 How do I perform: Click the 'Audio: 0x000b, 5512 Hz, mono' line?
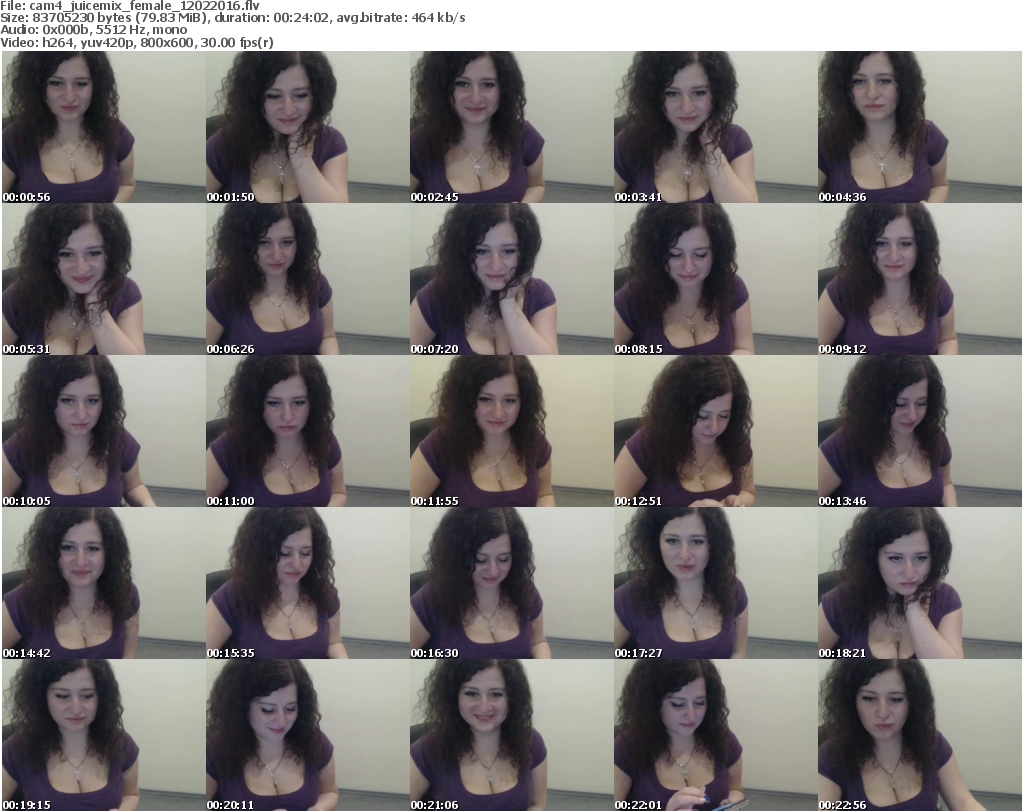point(93,30)
